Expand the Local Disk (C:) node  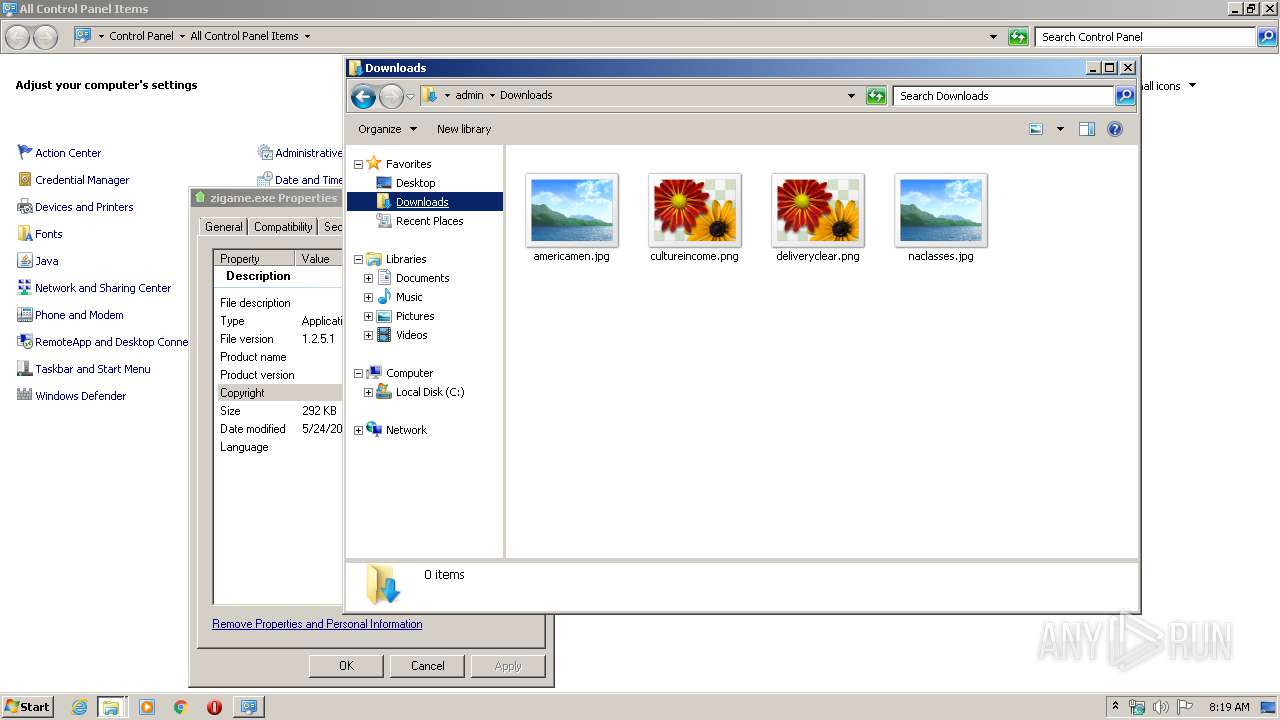[x=368, y=392]
